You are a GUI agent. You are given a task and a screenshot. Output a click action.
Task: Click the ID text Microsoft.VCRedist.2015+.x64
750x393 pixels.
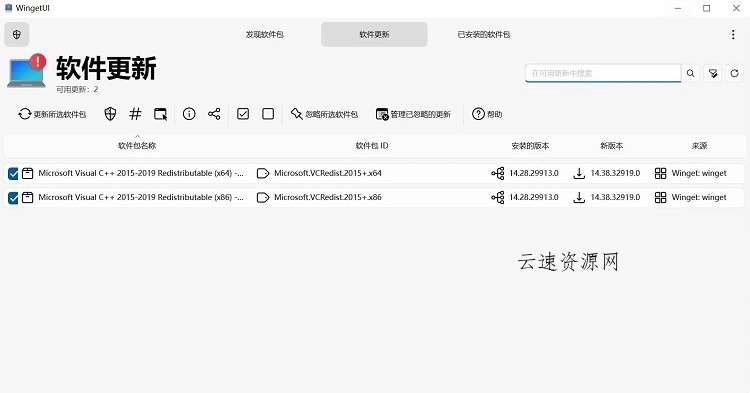(x=328, y=173)
